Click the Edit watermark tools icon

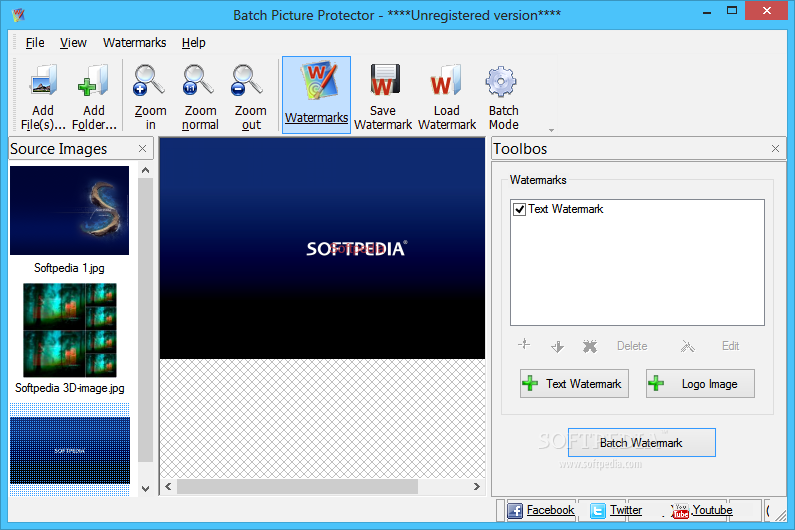tap(688, 346)
